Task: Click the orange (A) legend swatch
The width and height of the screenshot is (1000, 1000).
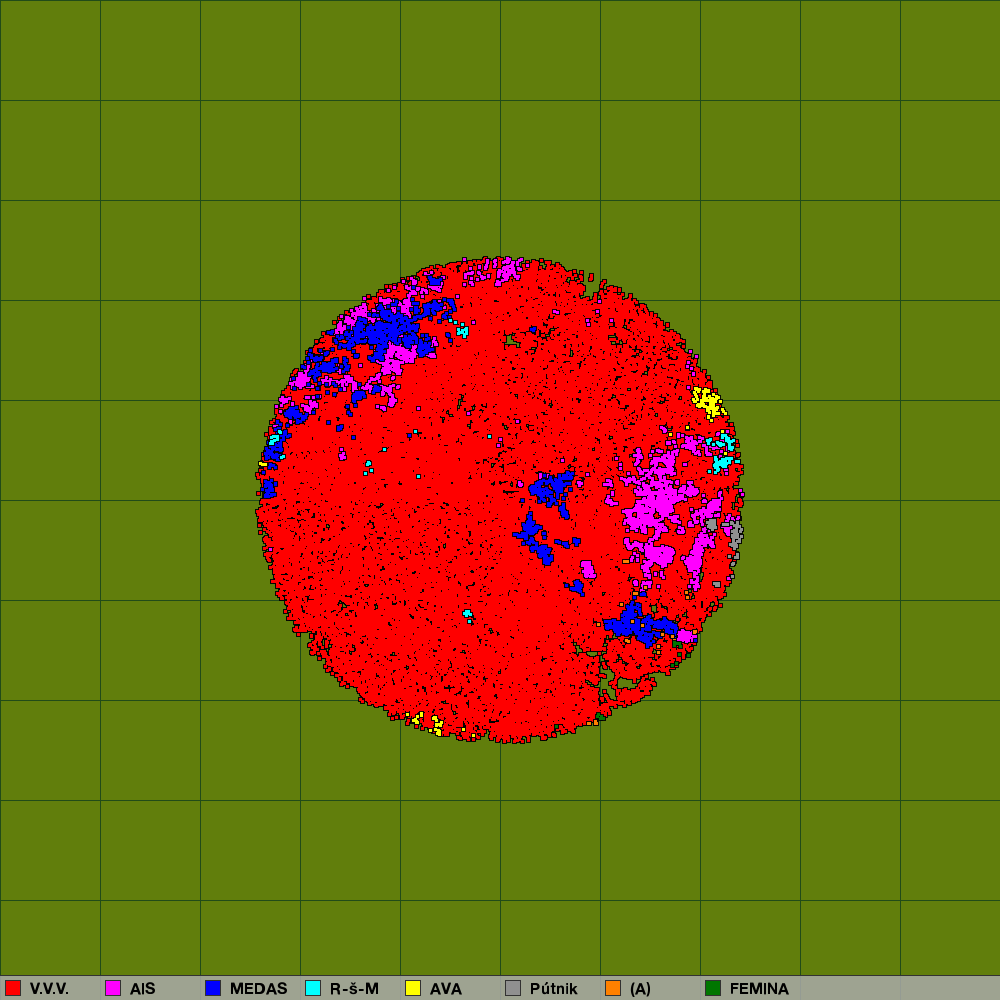Action: click(x=613, y=988)
